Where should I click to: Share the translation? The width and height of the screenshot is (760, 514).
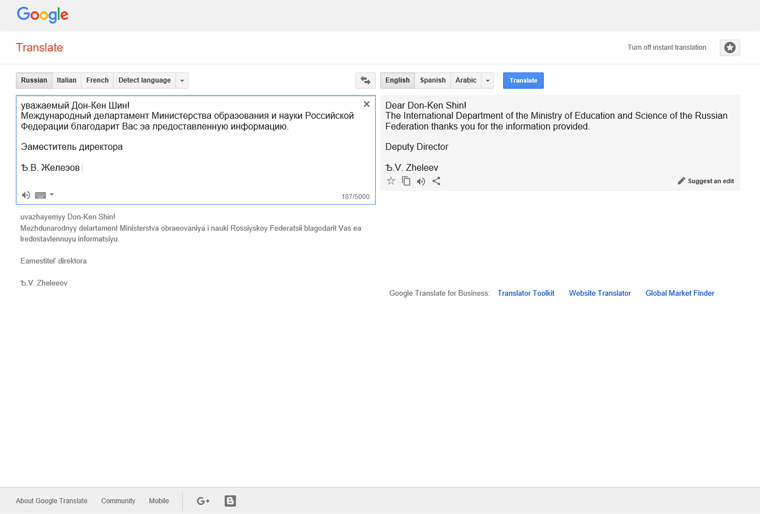point(436,181)
